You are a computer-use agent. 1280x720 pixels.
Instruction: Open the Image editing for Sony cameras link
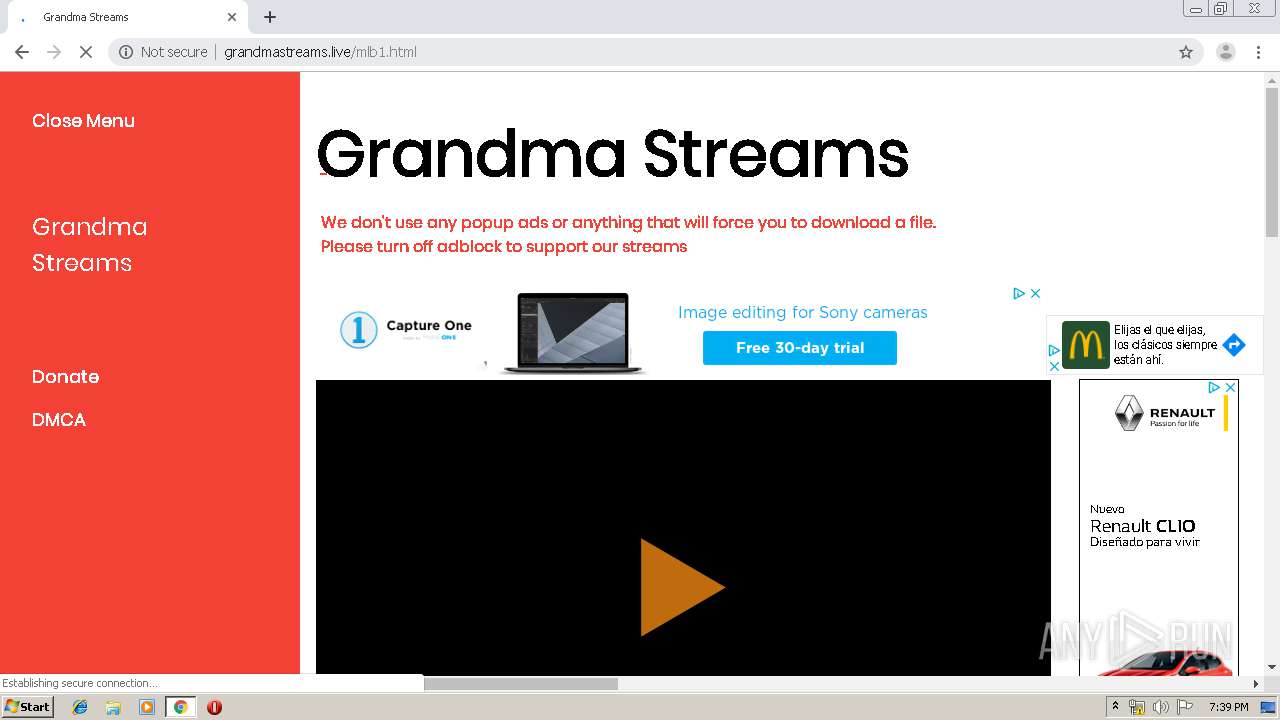coord(803,312)
